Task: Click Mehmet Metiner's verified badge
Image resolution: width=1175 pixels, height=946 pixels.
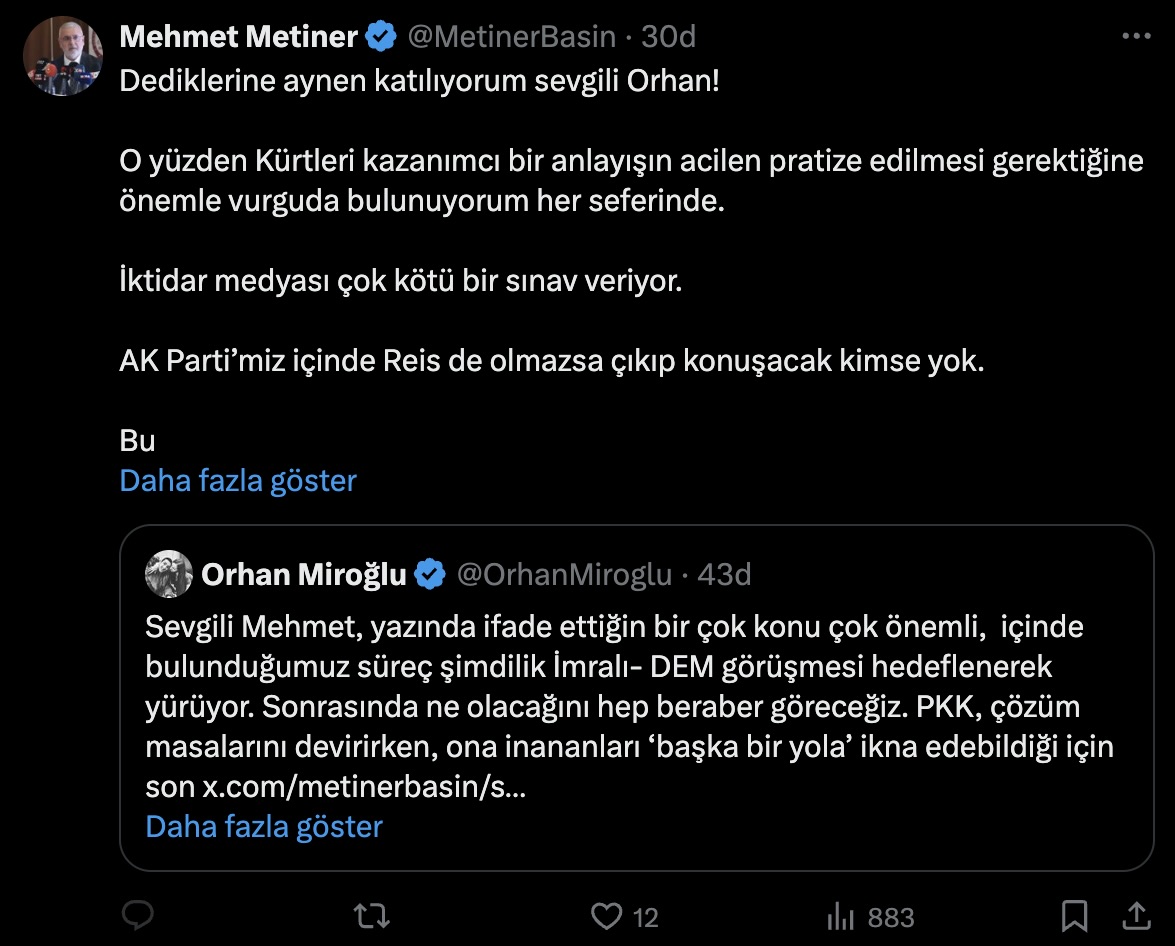Action: tap(380, 37)
